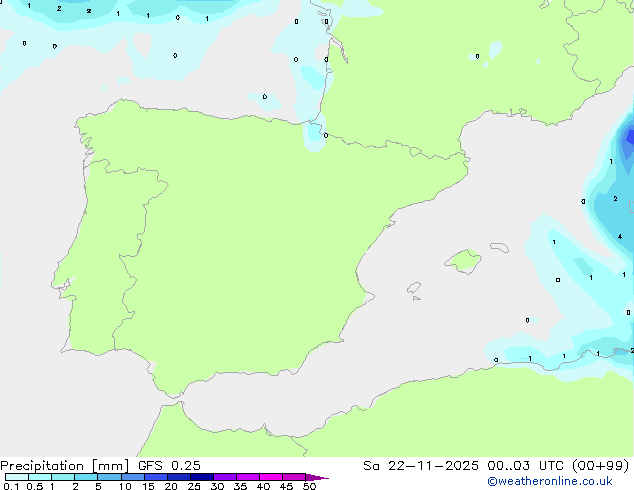The height and width of the screenshot is (490, 634).
Task: Click the legend scale label '10'
Action: (125, 486)
